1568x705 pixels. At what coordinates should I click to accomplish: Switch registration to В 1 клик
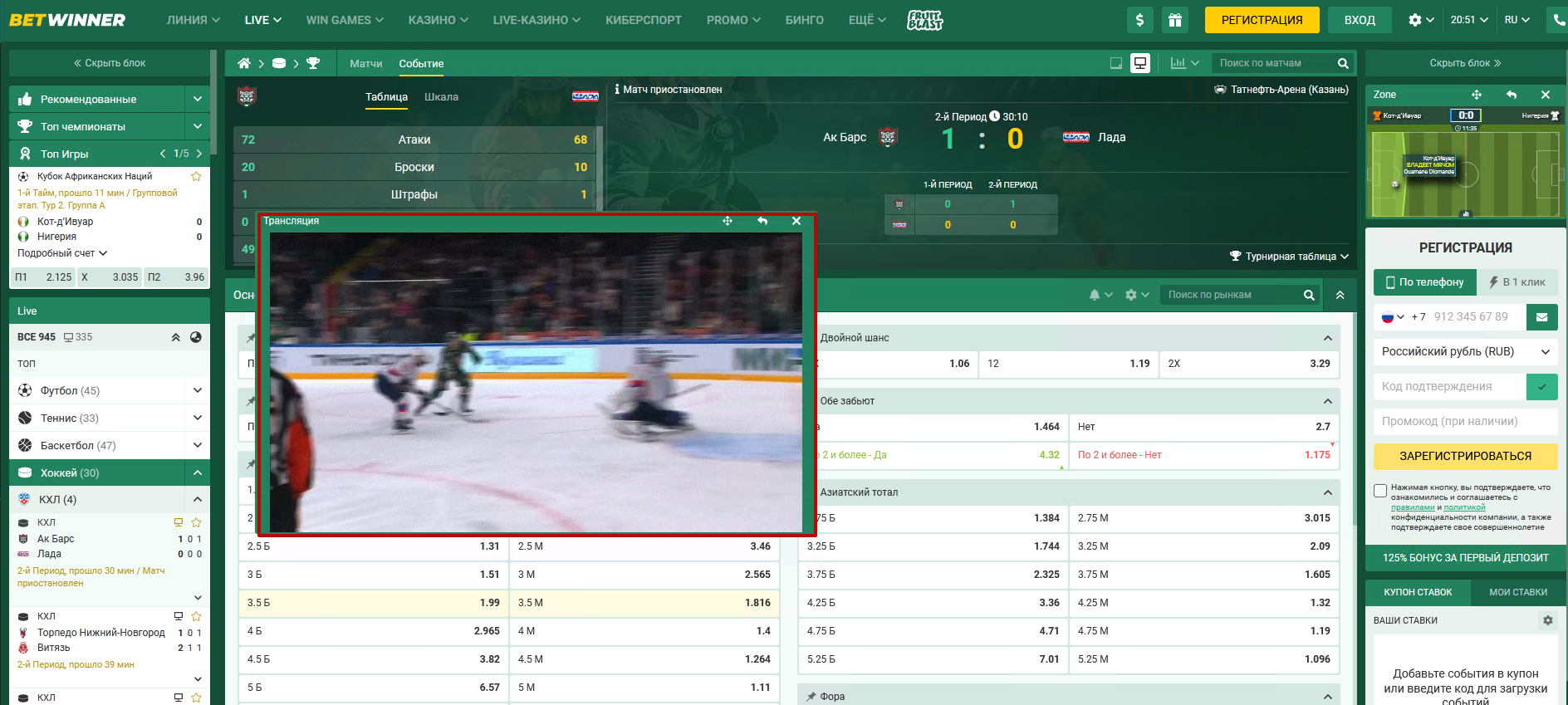click(1517, 282)
